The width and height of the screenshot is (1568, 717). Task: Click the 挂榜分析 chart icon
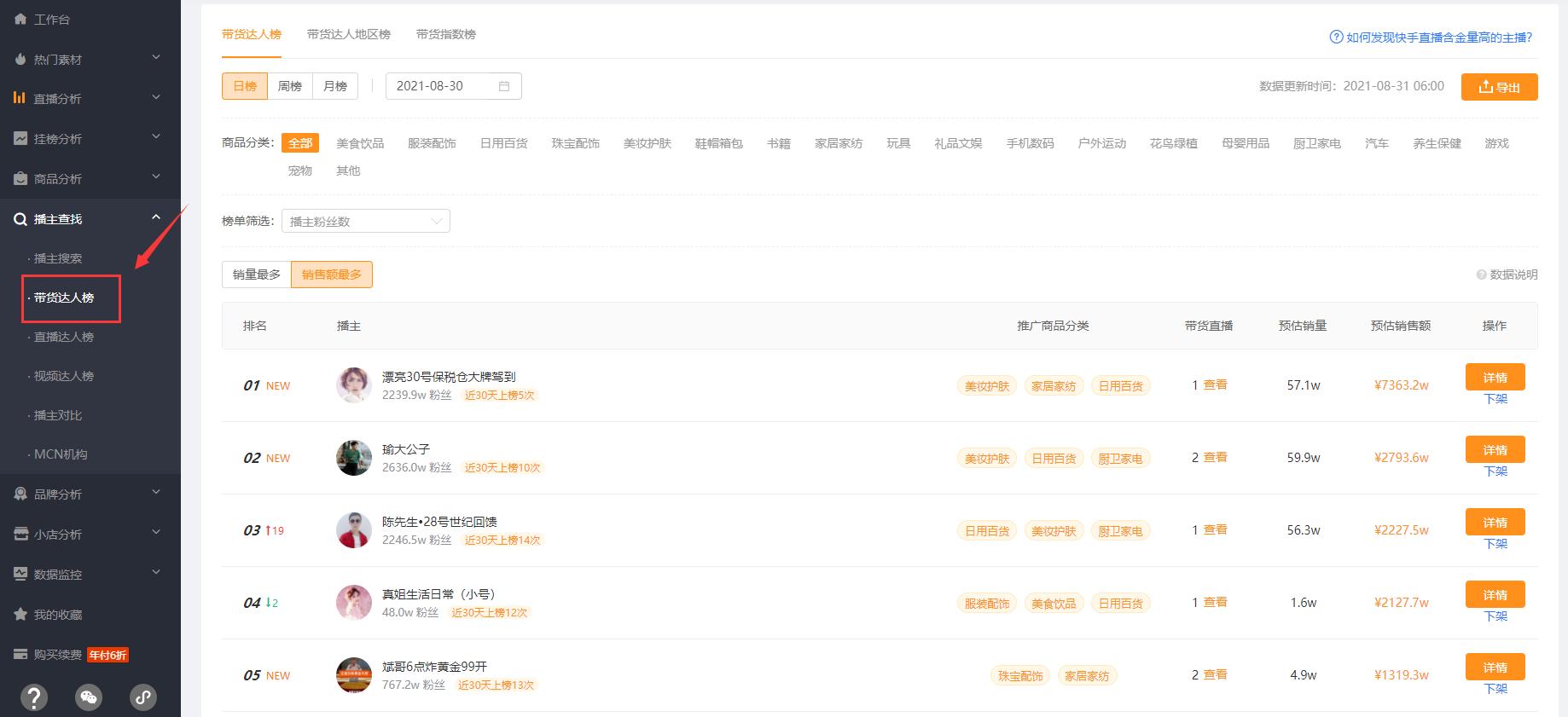tap(20, 138)
